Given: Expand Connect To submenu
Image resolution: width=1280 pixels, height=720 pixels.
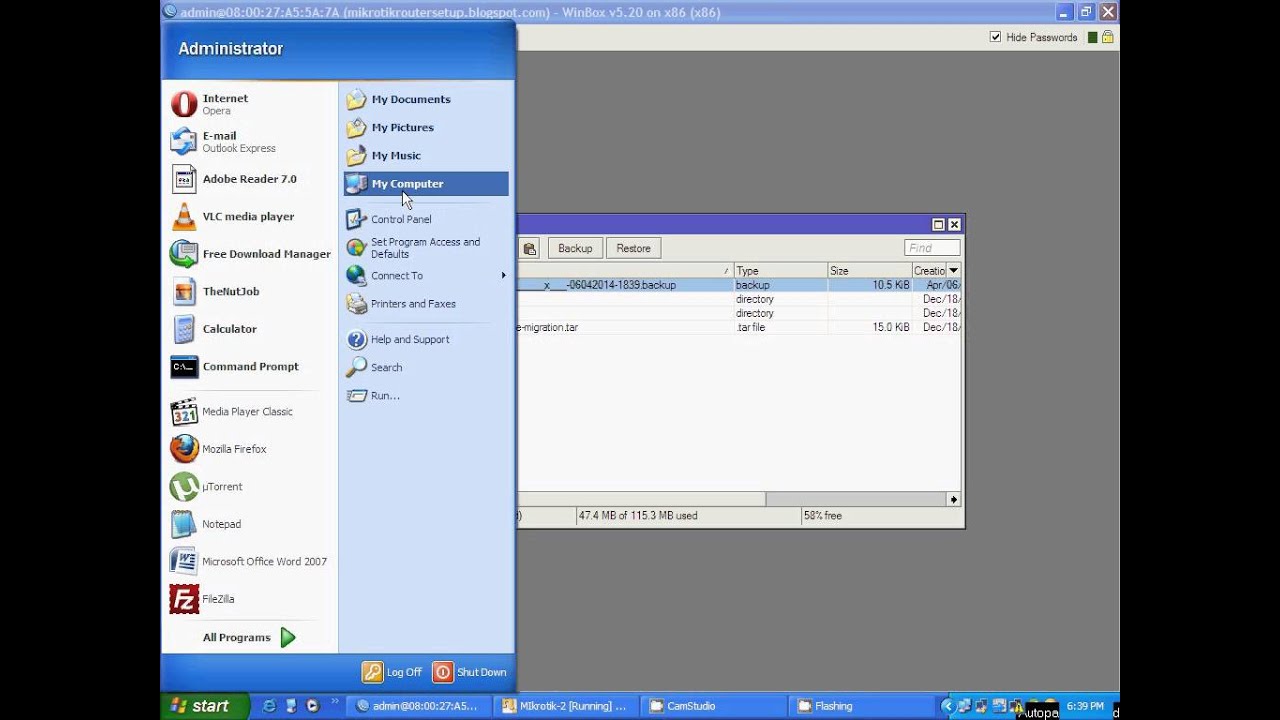Looking at the screenshot, I should pos(426,276).
